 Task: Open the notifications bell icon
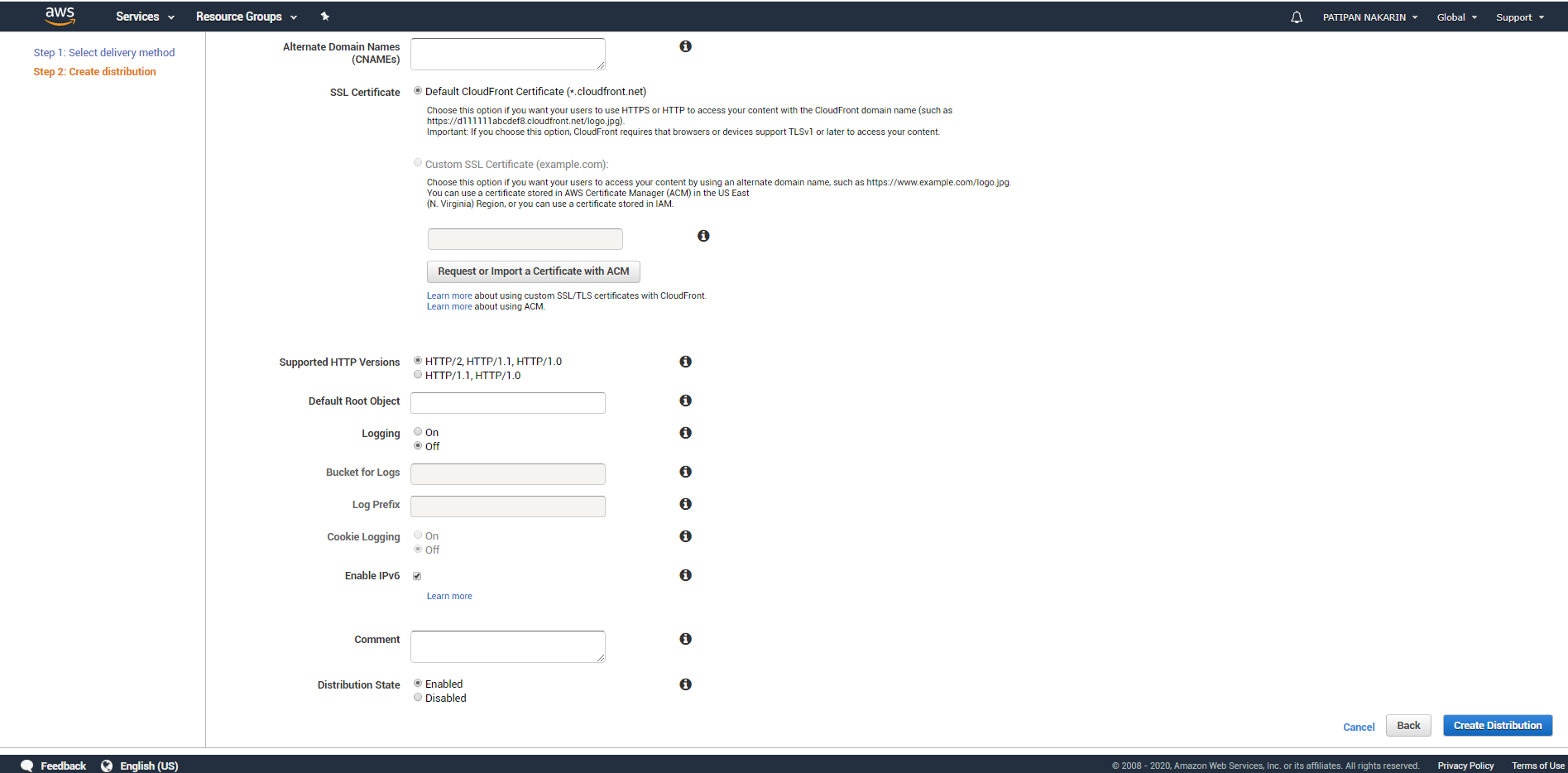(x=1296, y=17)
